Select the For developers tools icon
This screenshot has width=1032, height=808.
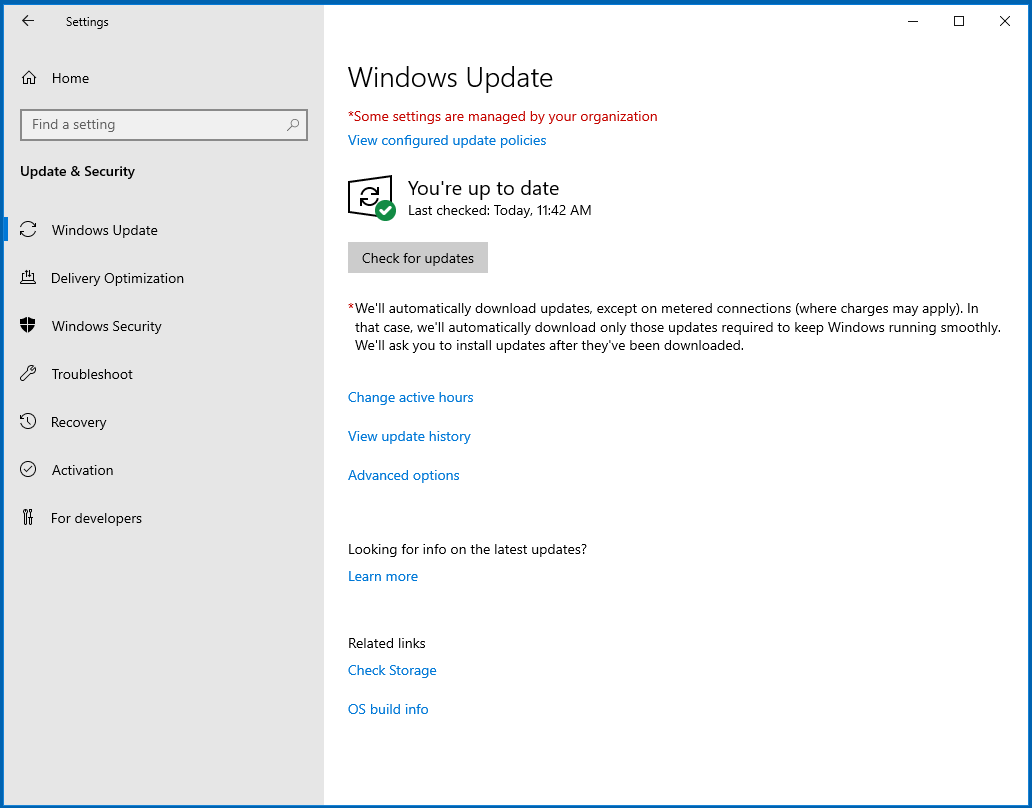pyautogui.click(x=28, y=517)
